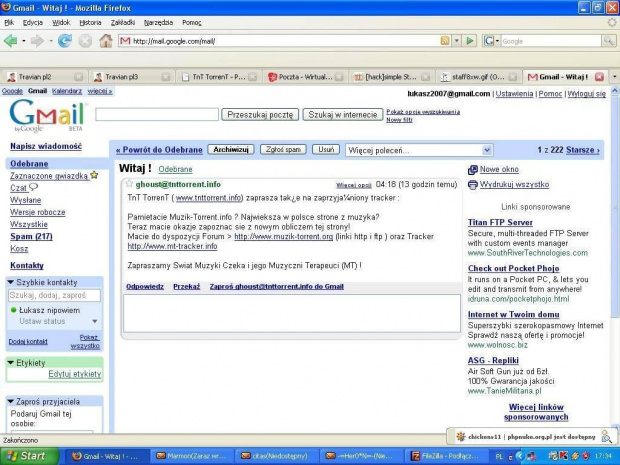Open the Plik menu
The width and height of the screenshot is (620, 465).
click(x=9, y=23)
